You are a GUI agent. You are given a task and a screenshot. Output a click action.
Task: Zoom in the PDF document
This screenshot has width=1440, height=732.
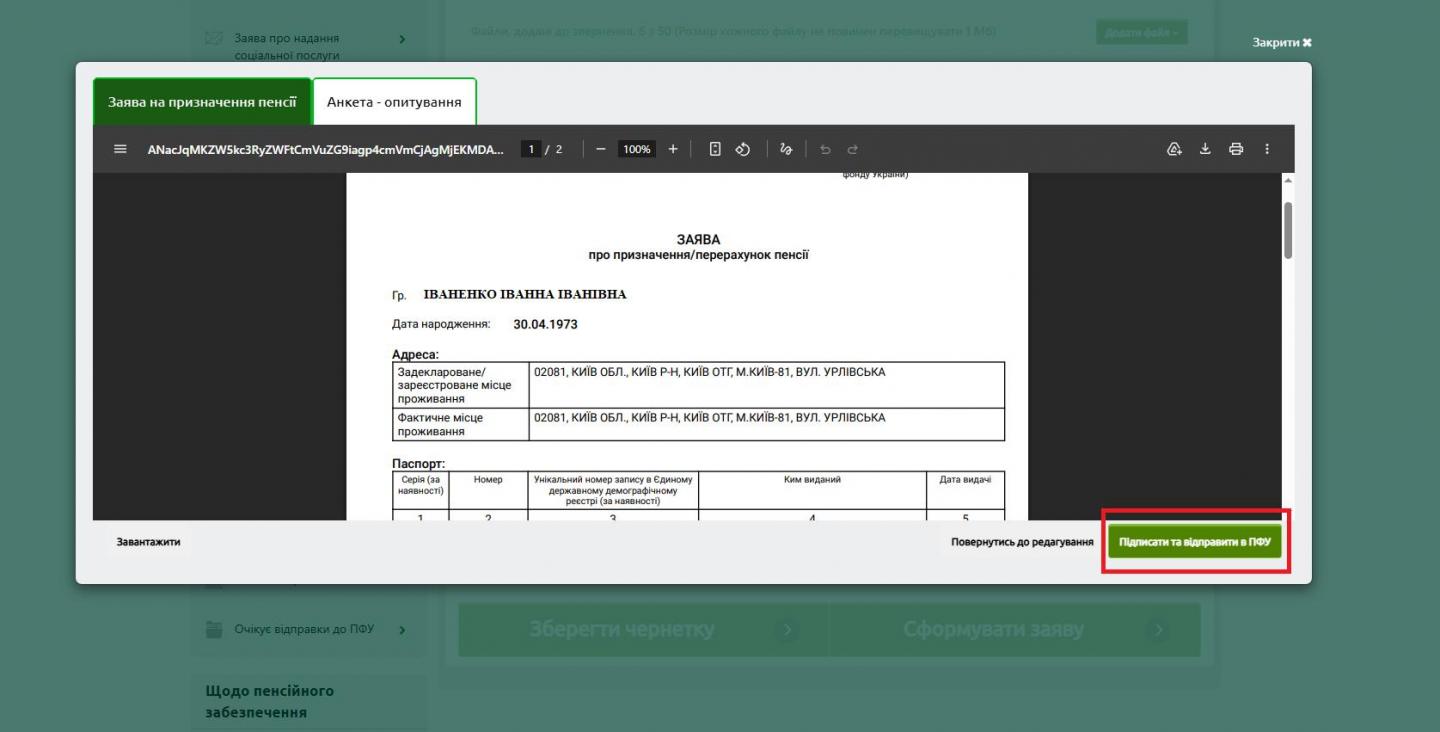coord(673,149)
